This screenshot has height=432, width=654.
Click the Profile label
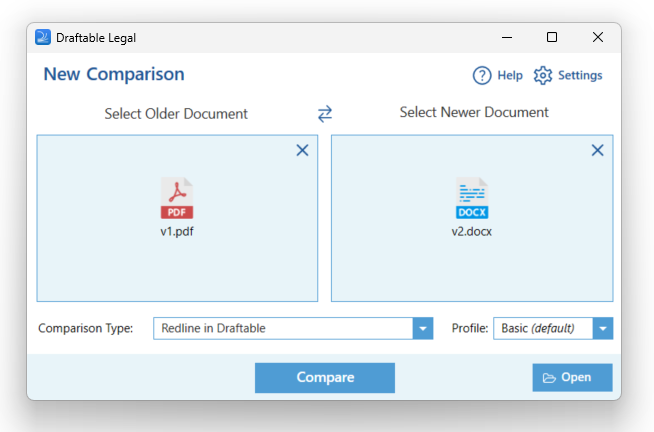470,328
